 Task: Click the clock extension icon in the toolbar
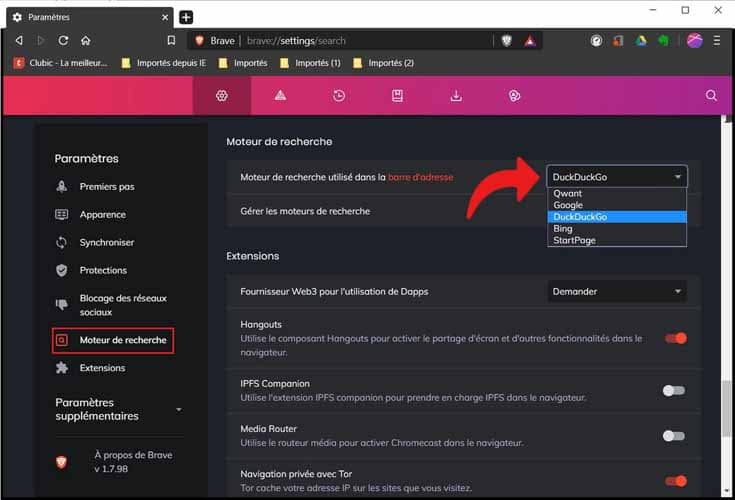point(596,41)
